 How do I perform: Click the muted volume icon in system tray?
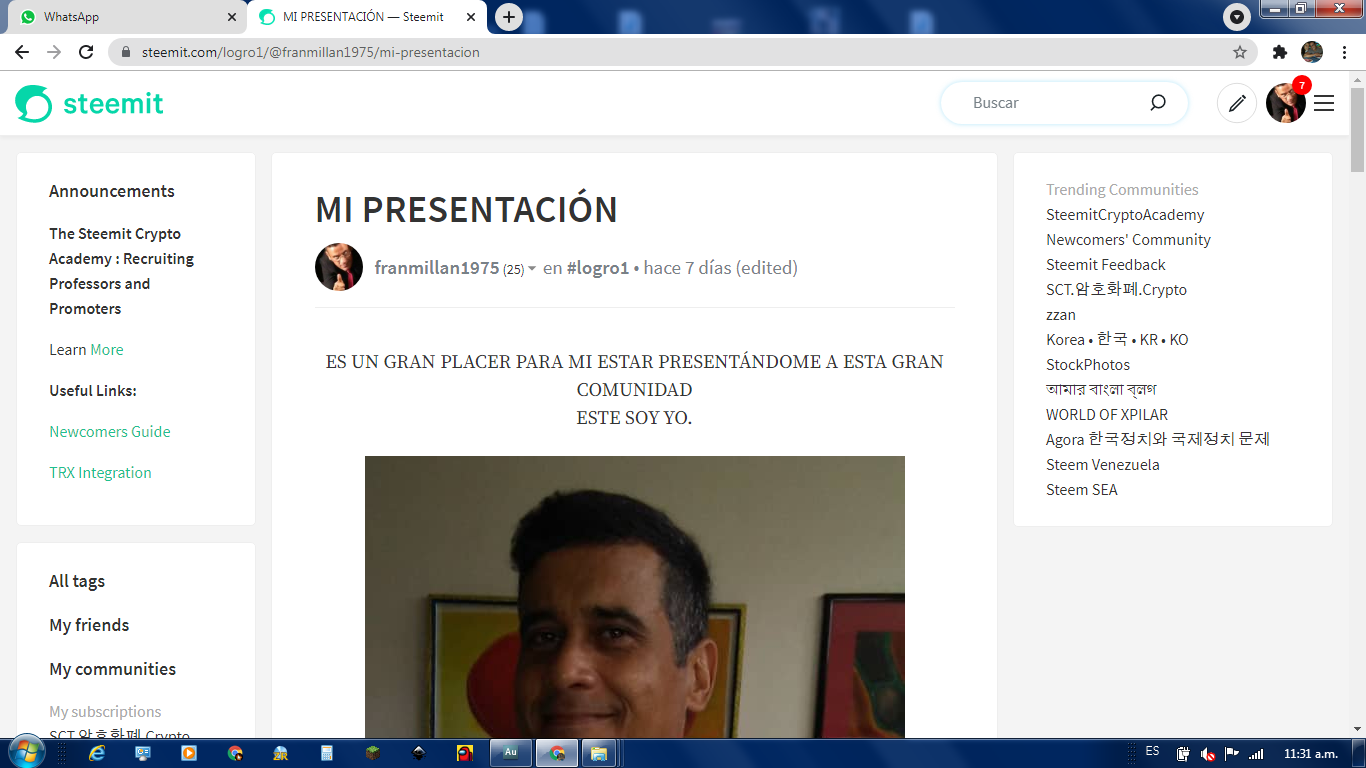tap(1208, 754)
